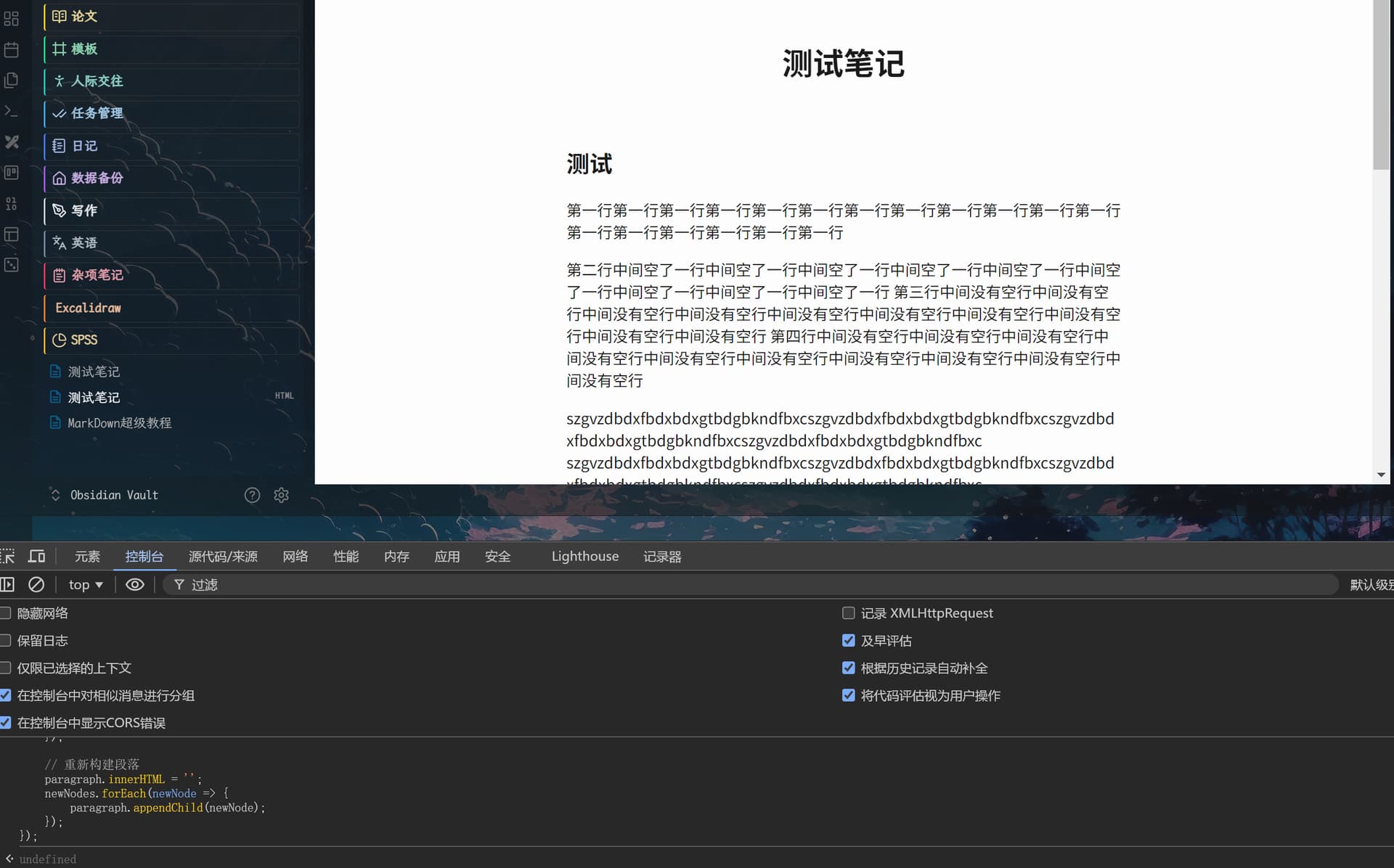Create live expression using eye icon
This screenshot has width=1394, height=868.
pyautogui.click(x=135, y=584)
